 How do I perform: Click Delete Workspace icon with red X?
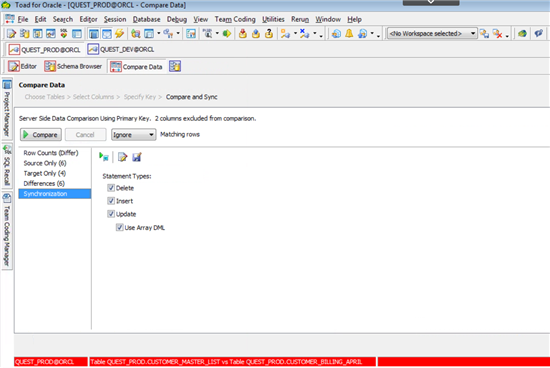(x=497, y=34)
